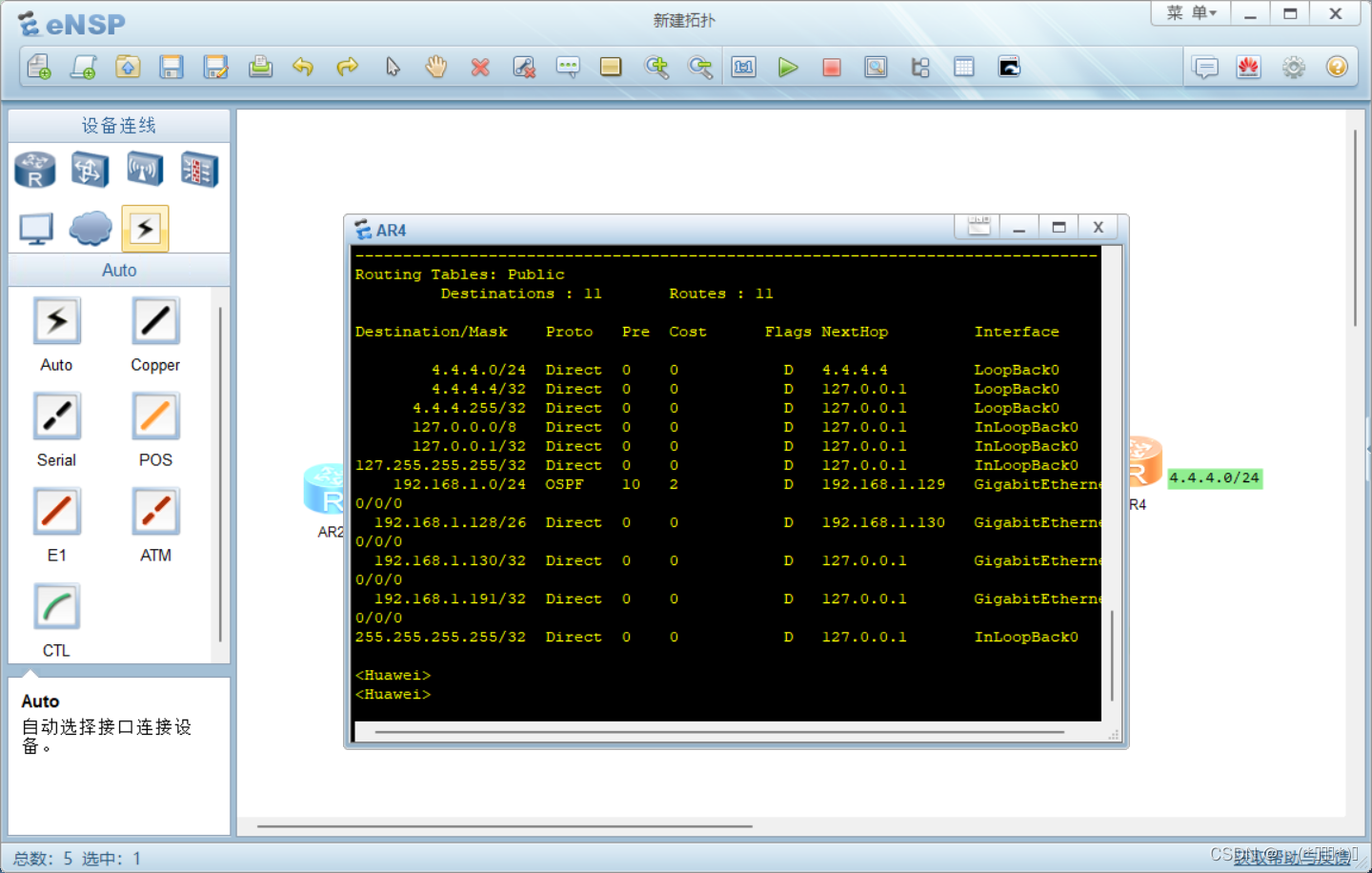The width and height of the screenshot is (1372, 873).
Task: Minimize the AR4 console window
Action: tap(1019, 227)
